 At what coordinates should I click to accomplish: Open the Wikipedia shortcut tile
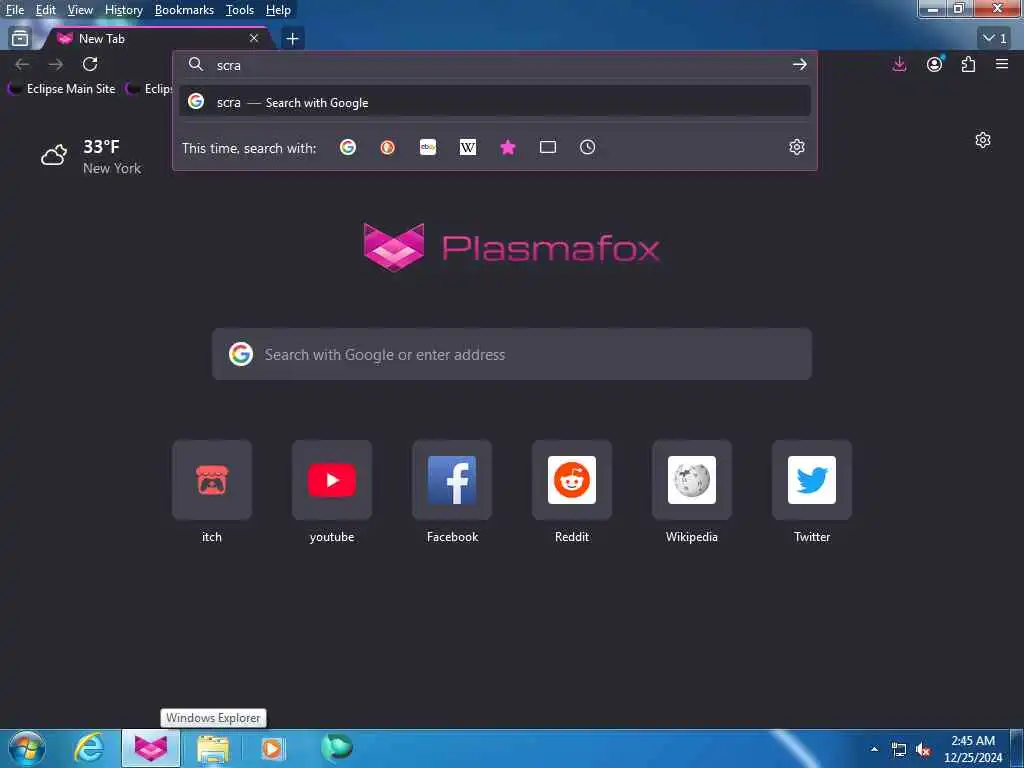click(x=692, y=480)
